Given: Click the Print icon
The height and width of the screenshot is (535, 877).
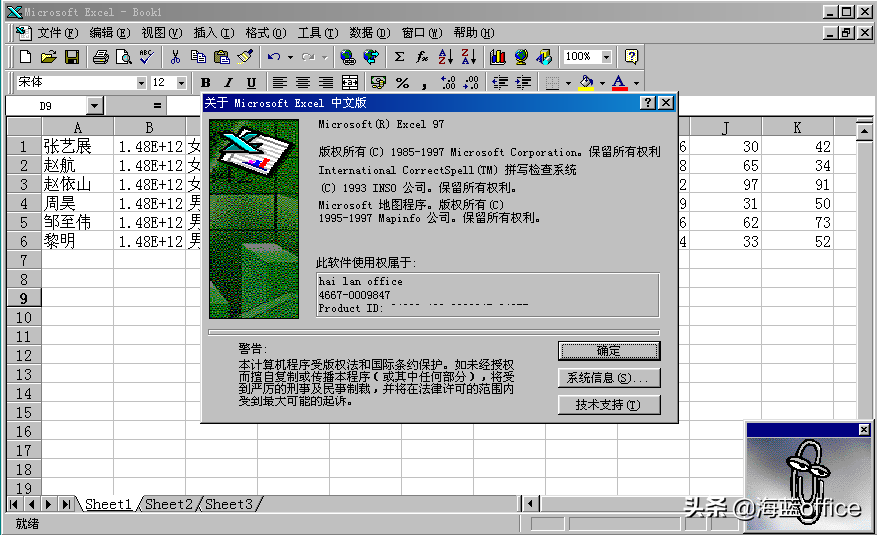Looking at the screenshot, I should pyautogui.click(x=101, y=56).
